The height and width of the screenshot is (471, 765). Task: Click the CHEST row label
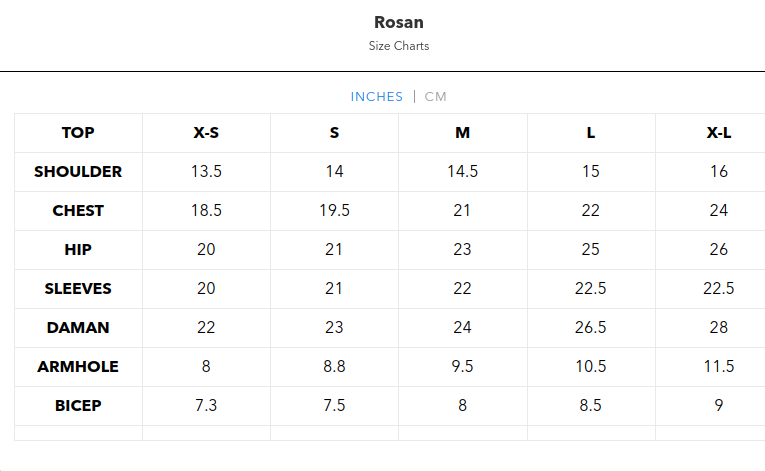click(x=78, y=211)
